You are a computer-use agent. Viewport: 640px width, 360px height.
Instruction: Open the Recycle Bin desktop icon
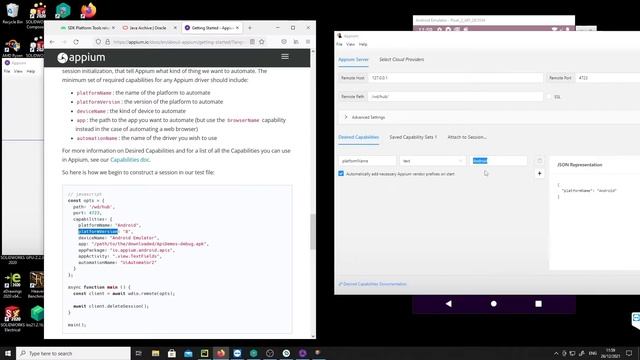point(12,13)
